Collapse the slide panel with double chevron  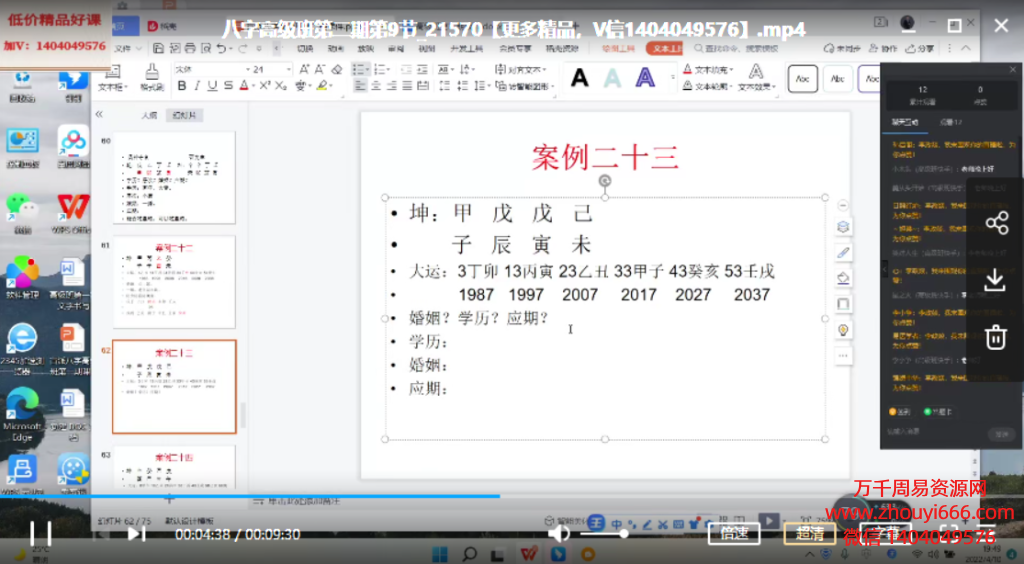tap(99, 114)
